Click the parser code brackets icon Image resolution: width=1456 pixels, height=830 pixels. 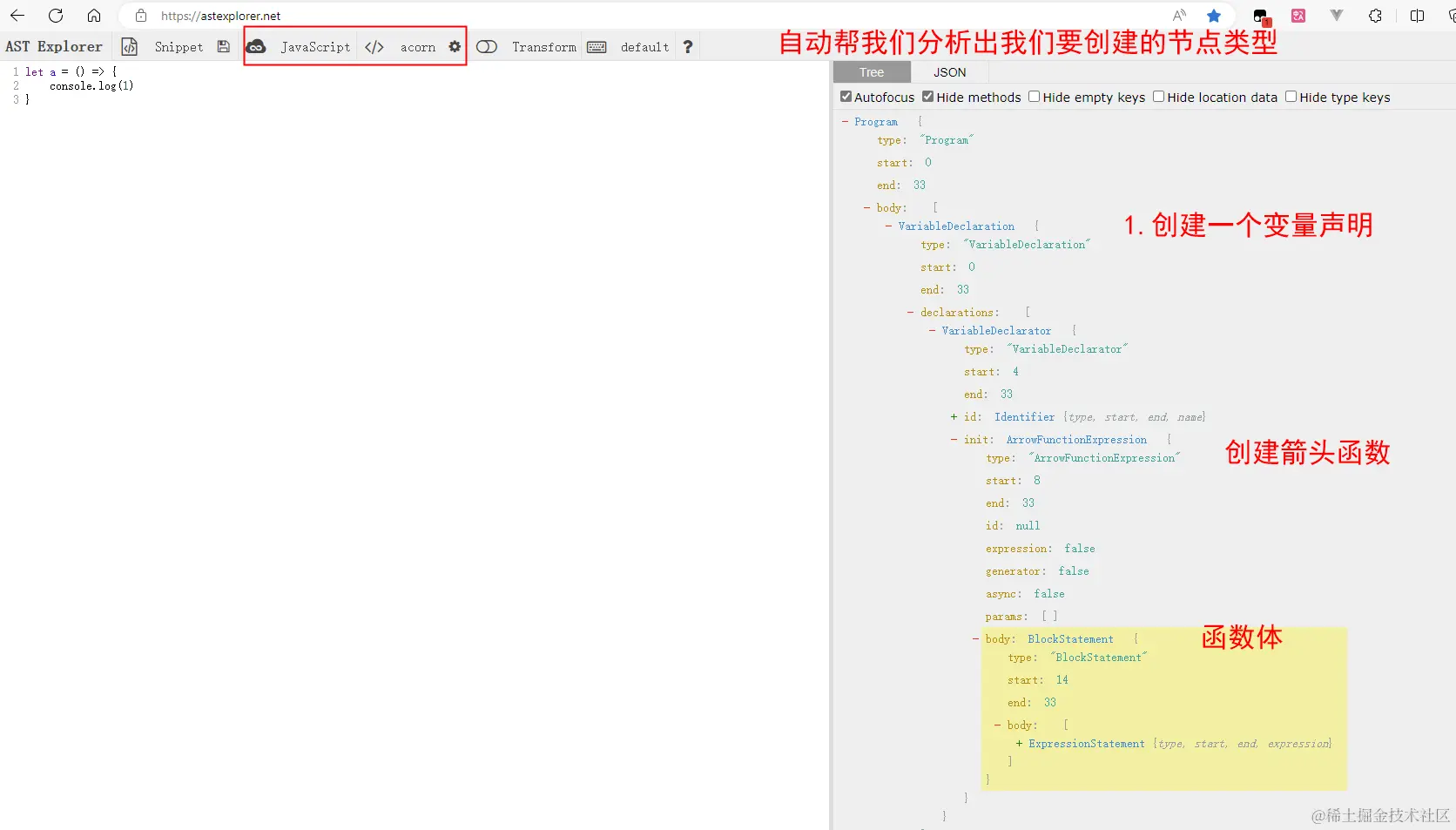click(x=374, y=47)
